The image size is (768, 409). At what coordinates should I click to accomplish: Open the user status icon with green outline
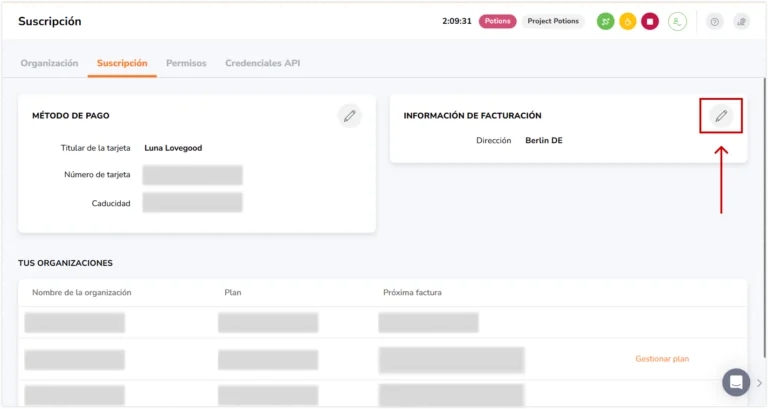pyautogui.click(x=677, y=22)
